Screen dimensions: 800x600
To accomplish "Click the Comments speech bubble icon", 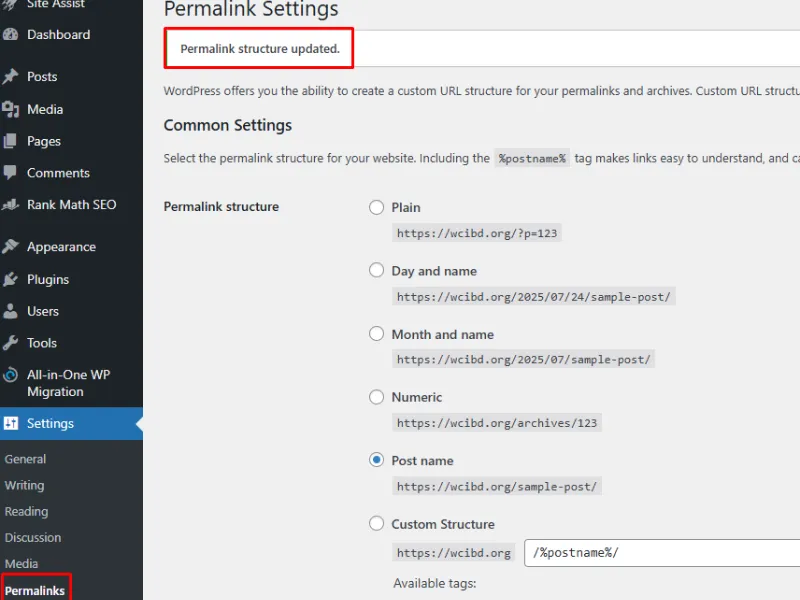I will 10,172.
